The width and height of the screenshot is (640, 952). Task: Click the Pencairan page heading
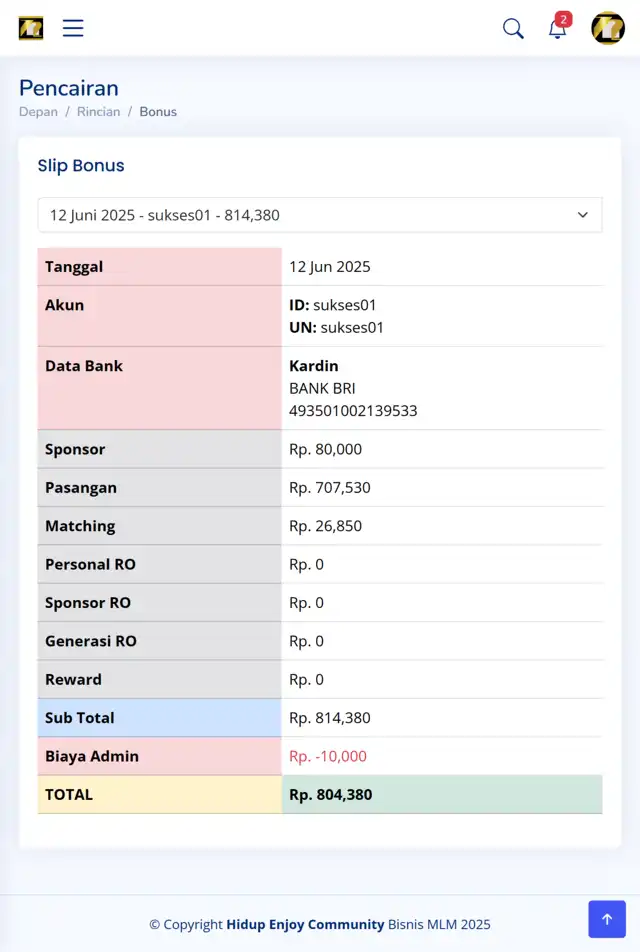coord(69,88)
